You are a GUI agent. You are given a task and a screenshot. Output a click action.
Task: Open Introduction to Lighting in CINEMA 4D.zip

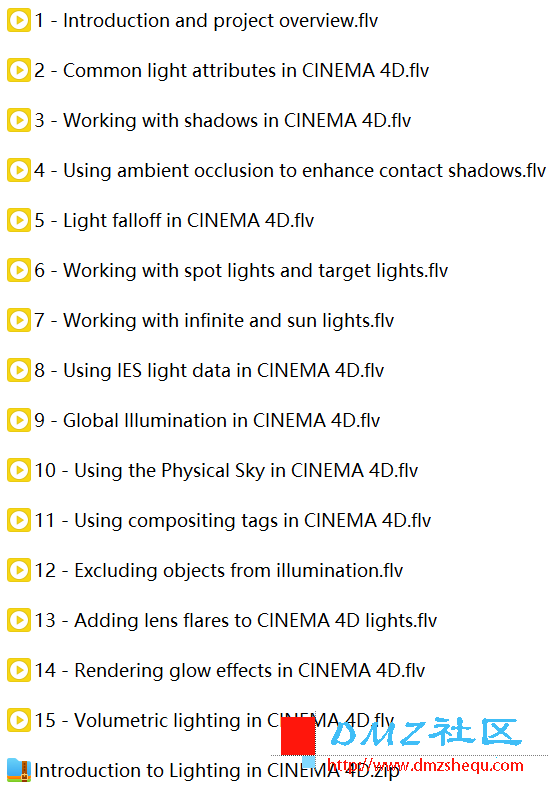217,770
